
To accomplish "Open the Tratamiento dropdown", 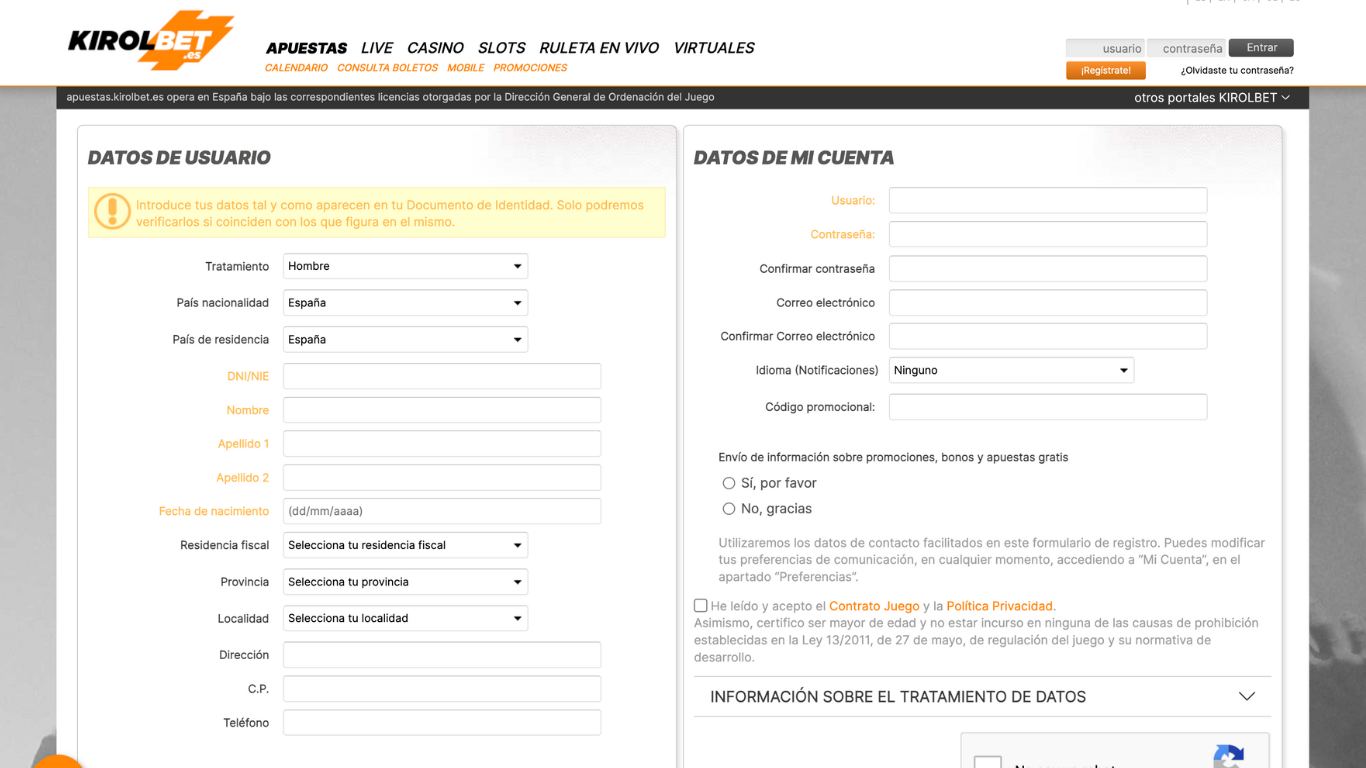I will 405,266.
